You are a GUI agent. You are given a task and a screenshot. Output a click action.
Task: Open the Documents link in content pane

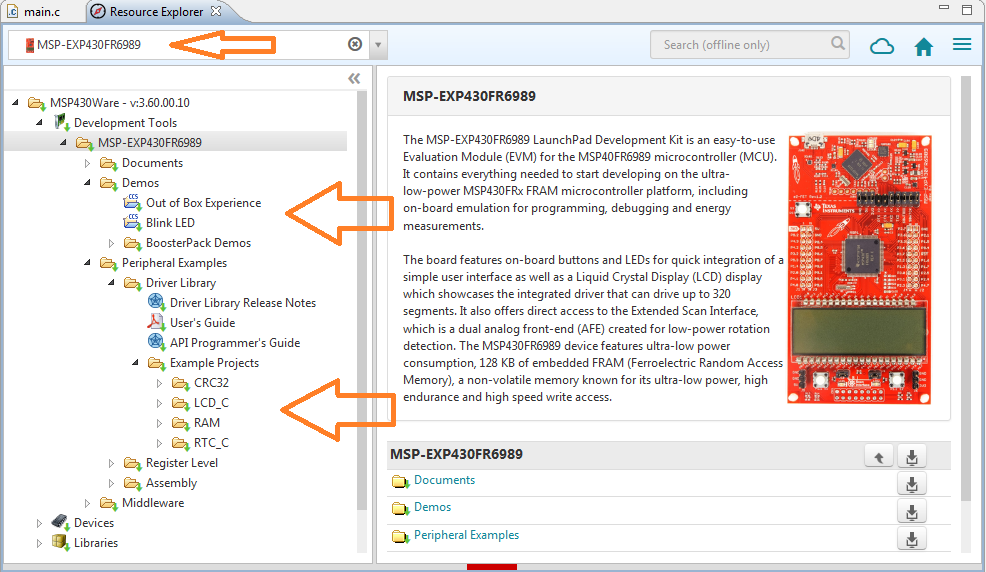444,480
